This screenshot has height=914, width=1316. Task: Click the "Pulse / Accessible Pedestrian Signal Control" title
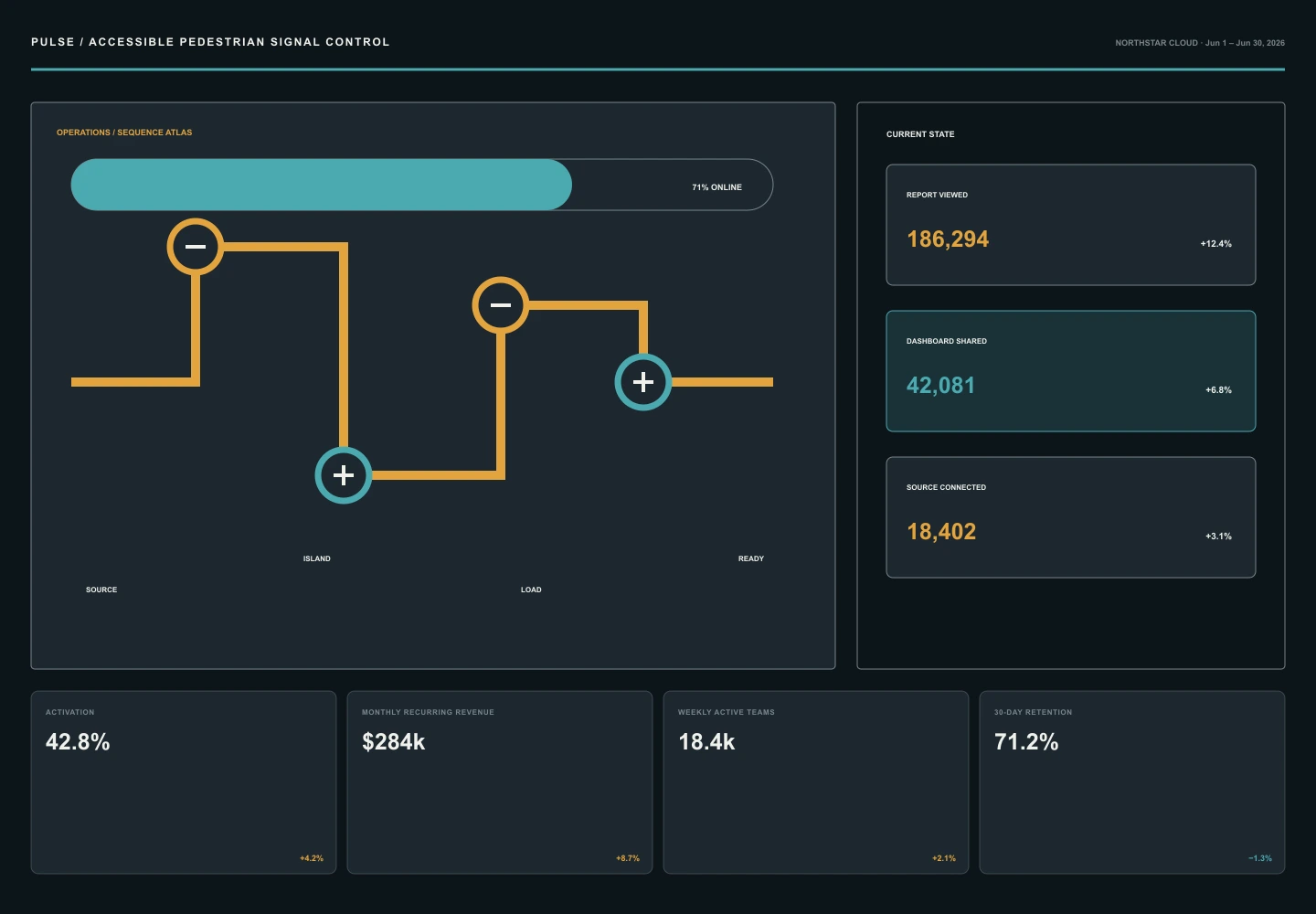[210, 42]
